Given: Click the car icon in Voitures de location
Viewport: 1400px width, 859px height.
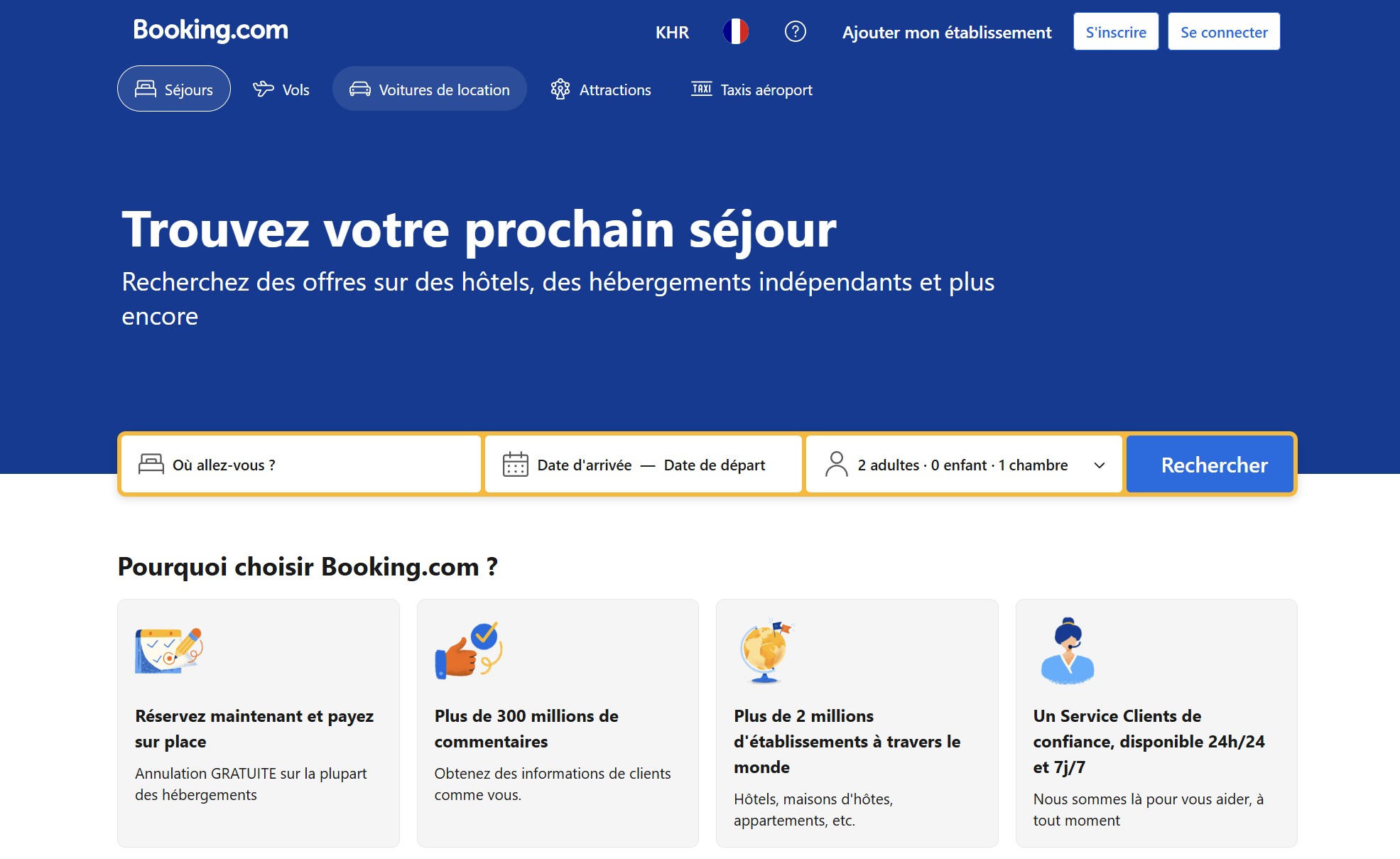Looking at the screenshot, I should [360, 89].
